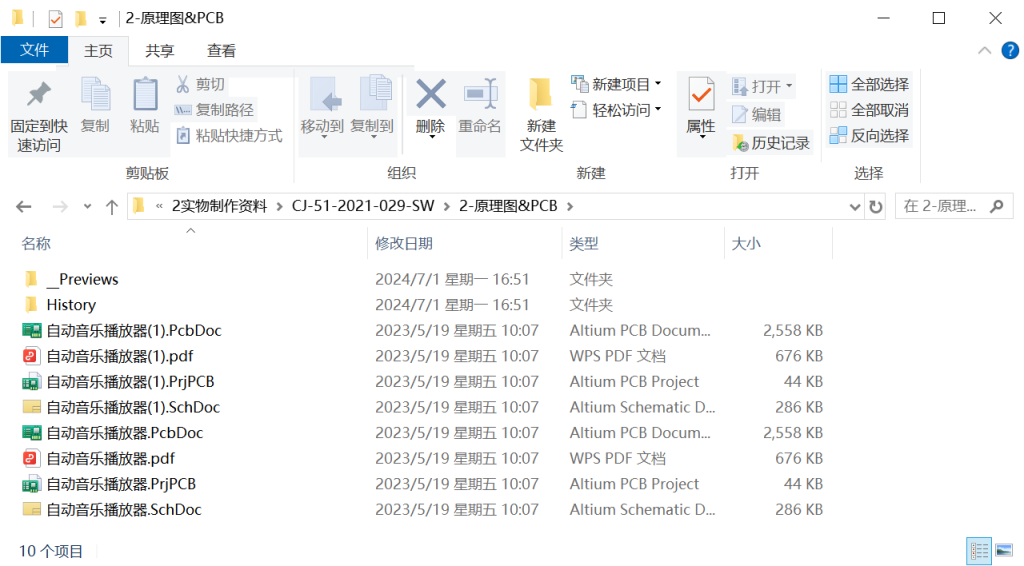The height and width of the screenshot is (566, 1024).
Task: Switch to the View (查看) tab
Action: 221,51
